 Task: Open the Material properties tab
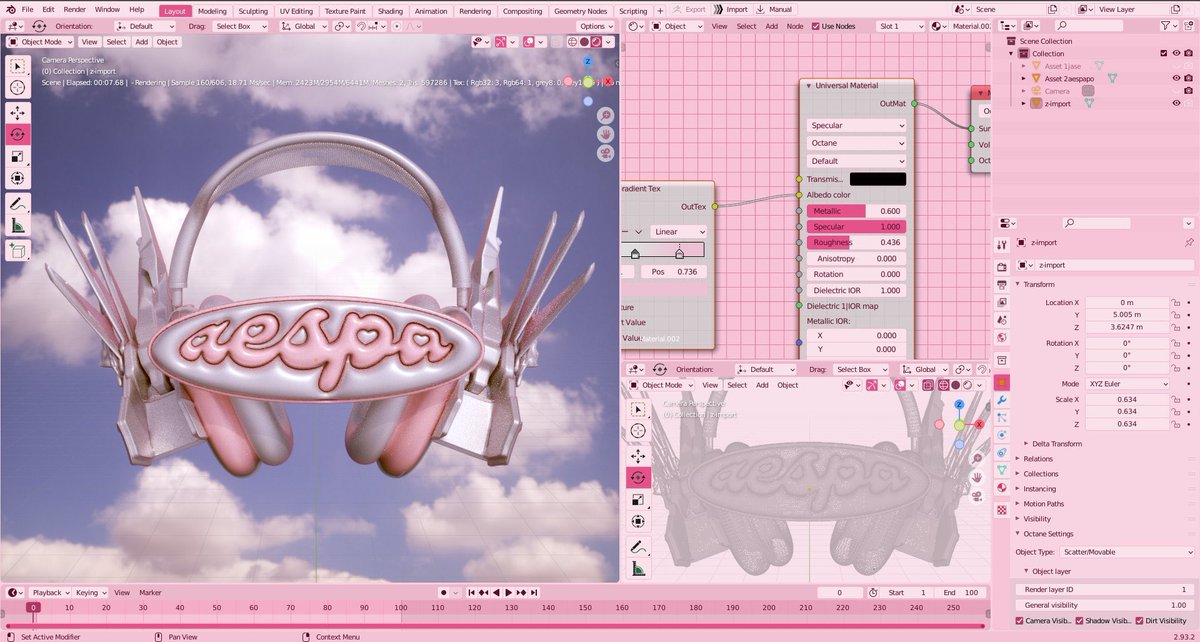coord(1002,487)
